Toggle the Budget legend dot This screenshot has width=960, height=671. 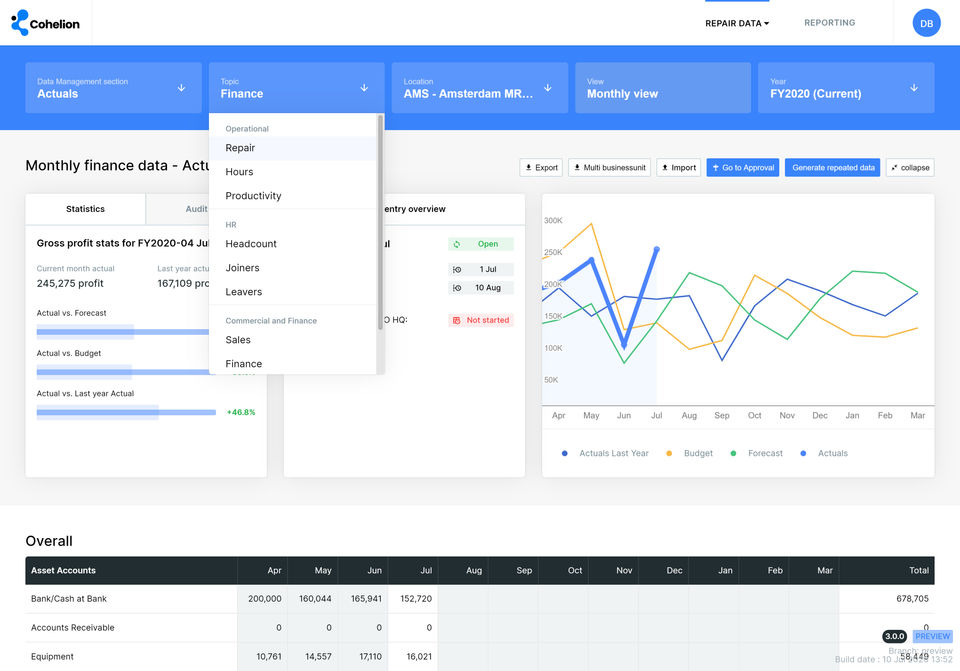pos(669,454)
